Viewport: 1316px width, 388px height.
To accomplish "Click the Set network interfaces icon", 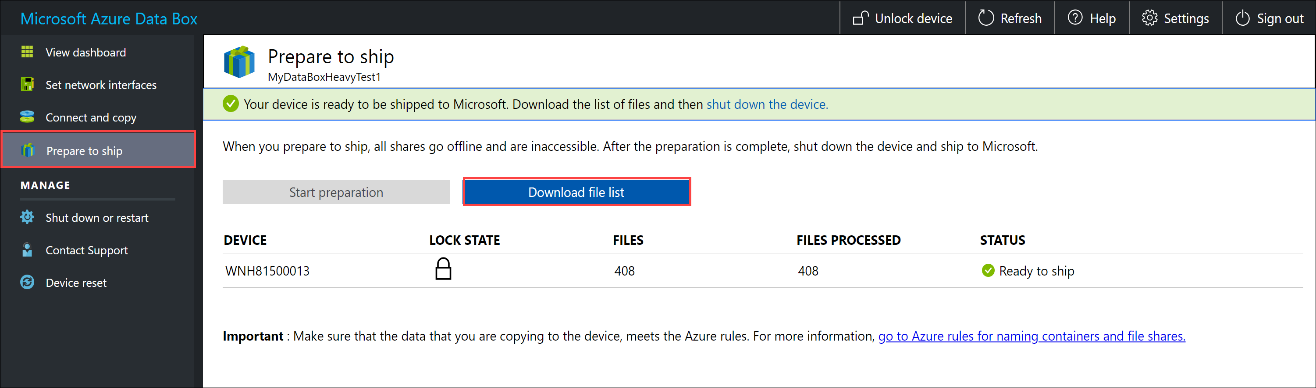I will (x=28, y=85).
